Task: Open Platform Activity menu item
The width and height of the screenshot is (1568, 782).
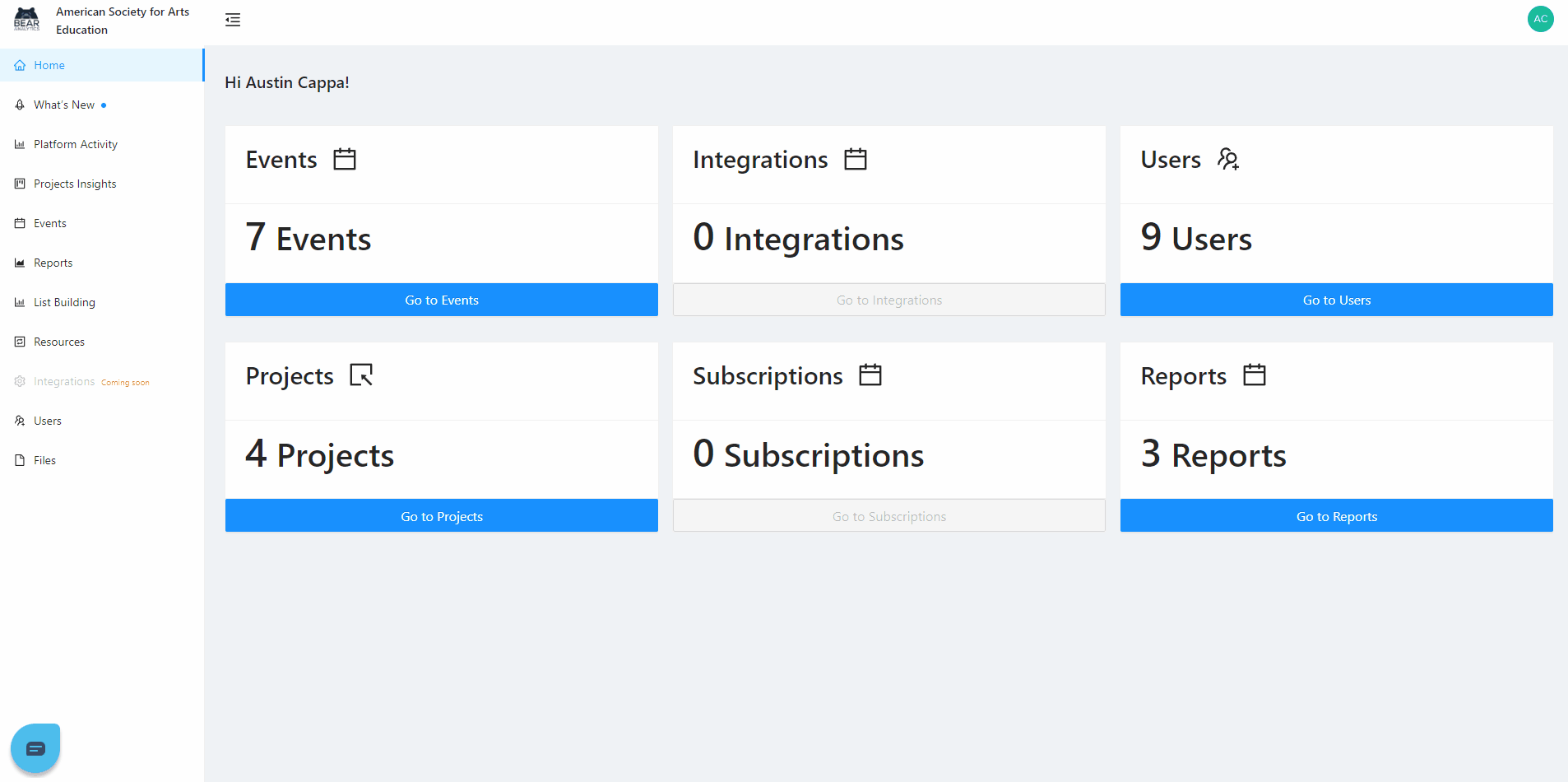Action: coord(102,144)
